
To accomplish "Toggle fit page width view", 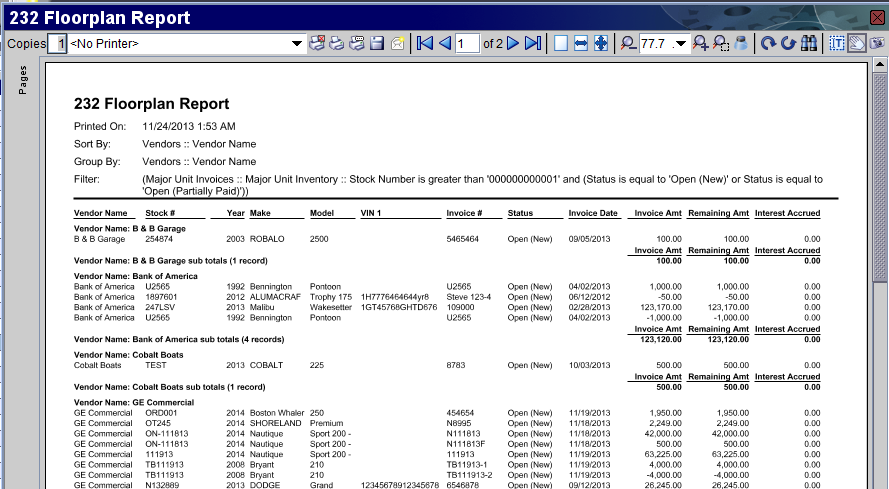I will (x=581, y=43).
